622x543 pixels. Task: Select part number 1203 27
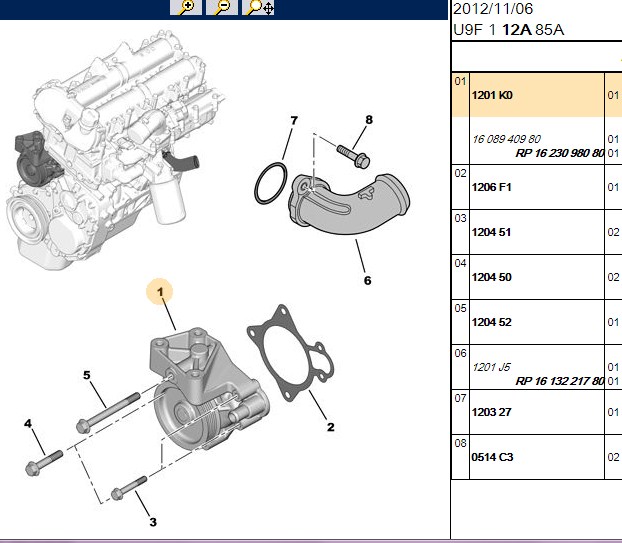(x=491, y=412)
